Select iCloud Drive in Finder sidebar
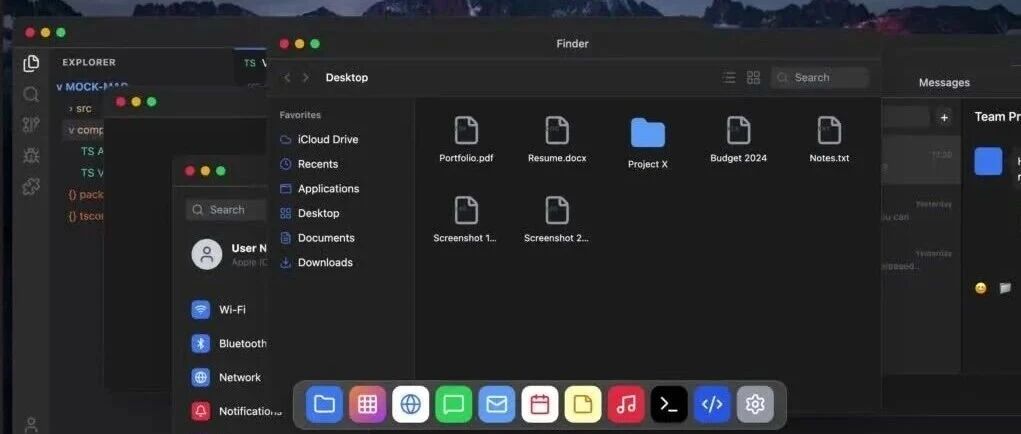Image resolution: width=1021 pixels, height=434 pixels. pyautogui.click(x=327, y=139)
